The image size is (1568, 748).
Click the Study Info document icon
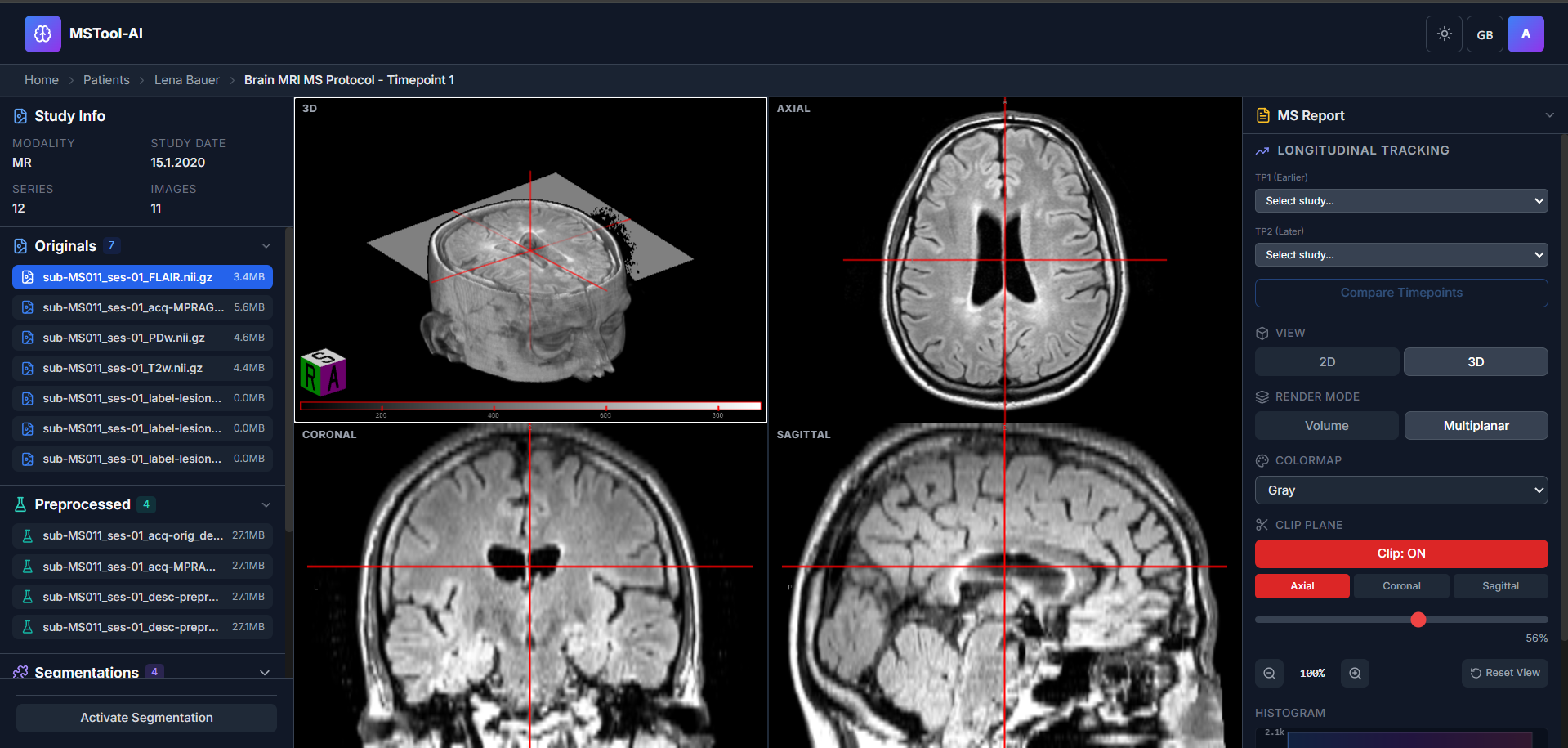coord(20,116)
